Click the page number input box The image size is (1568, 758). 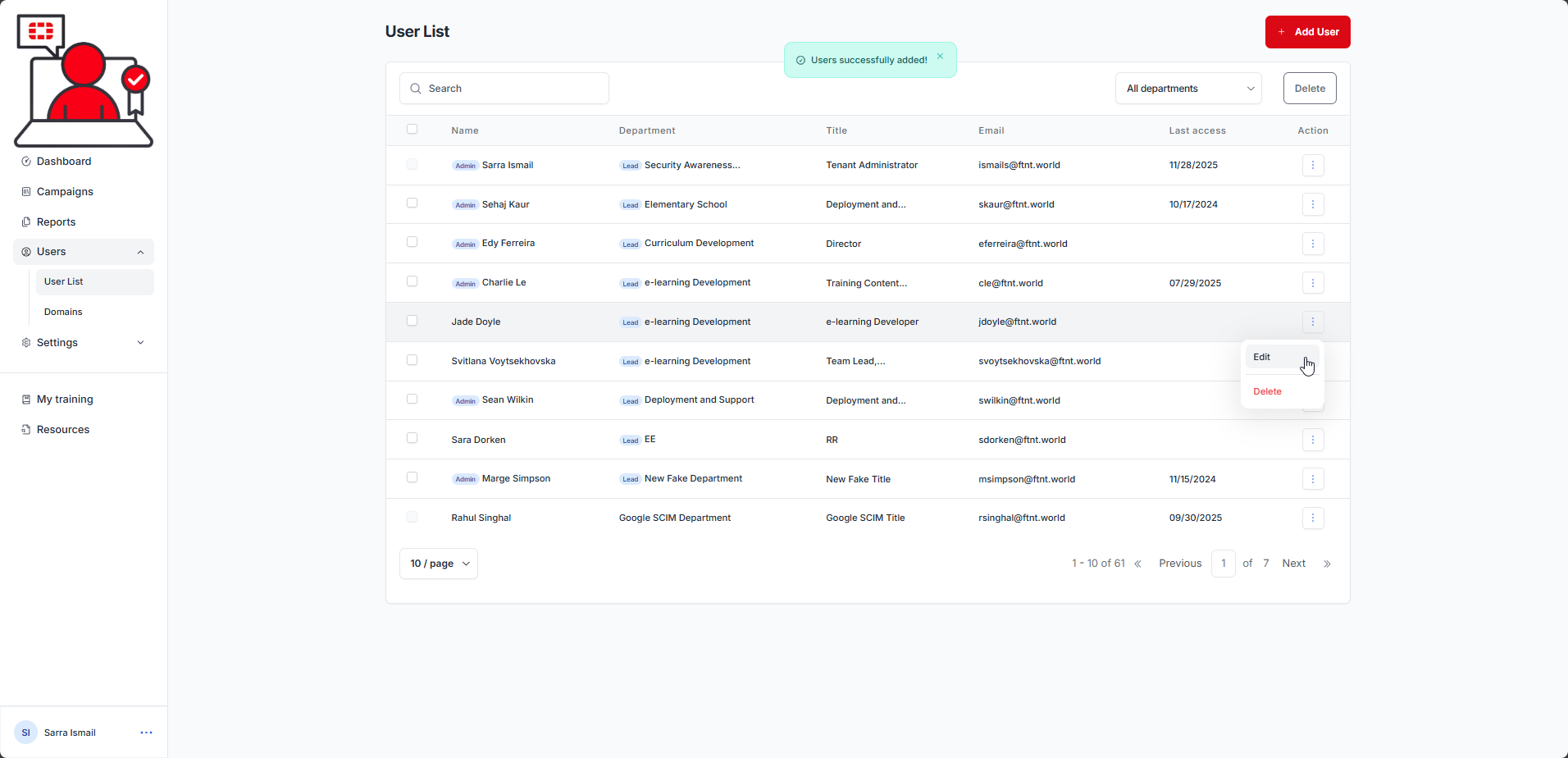tap(1223, 564)
